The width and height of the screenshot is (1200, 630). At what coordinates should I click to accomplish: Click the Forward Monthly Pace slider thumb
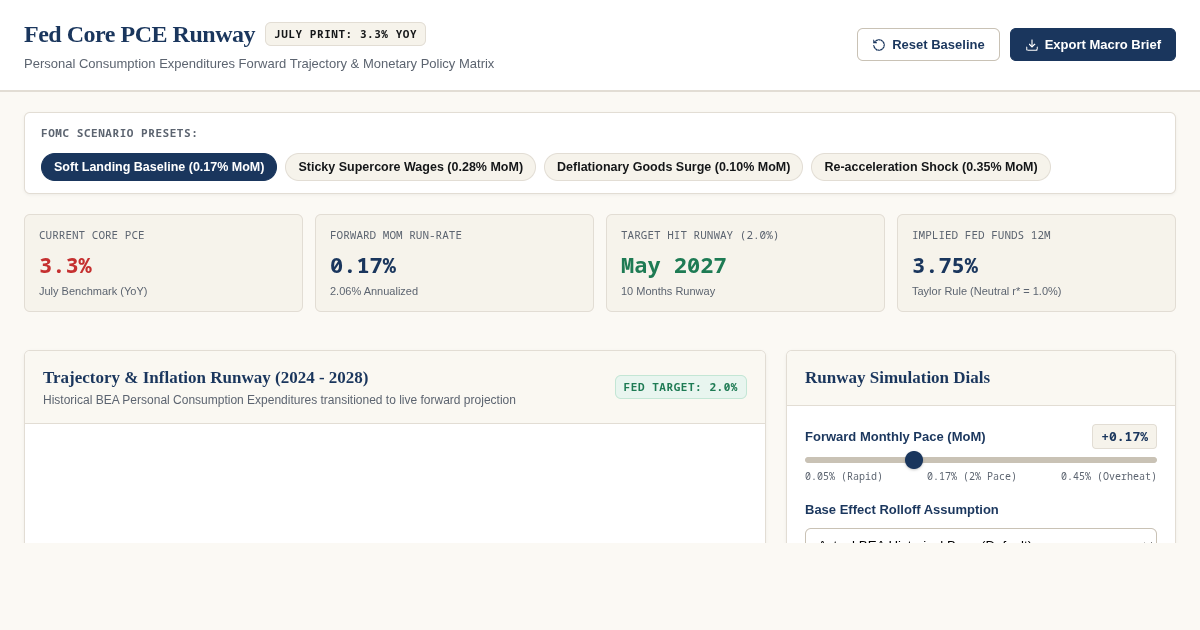click(x=914, y=460)
